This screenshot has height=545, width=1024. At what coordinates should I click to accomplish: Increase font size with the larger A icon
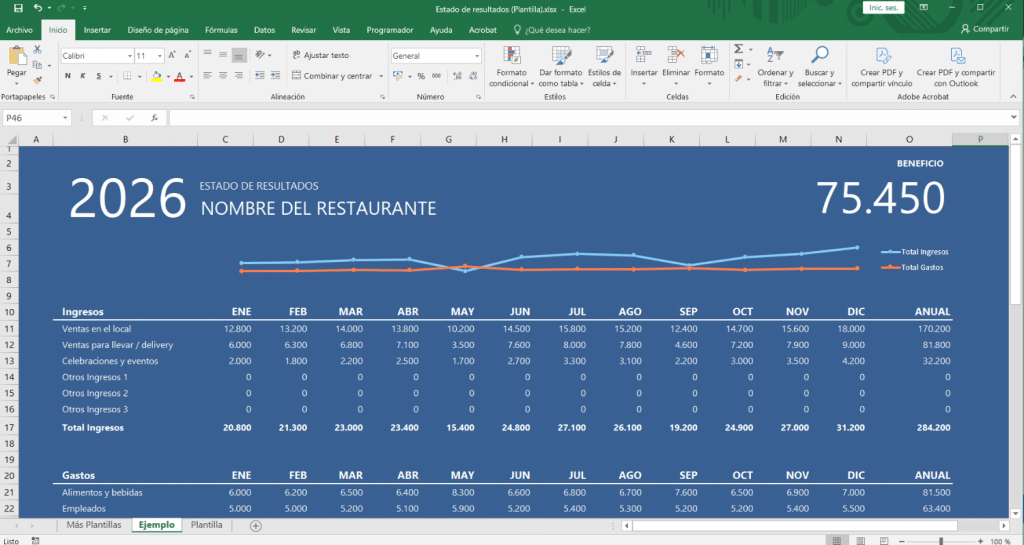point(172,55)
